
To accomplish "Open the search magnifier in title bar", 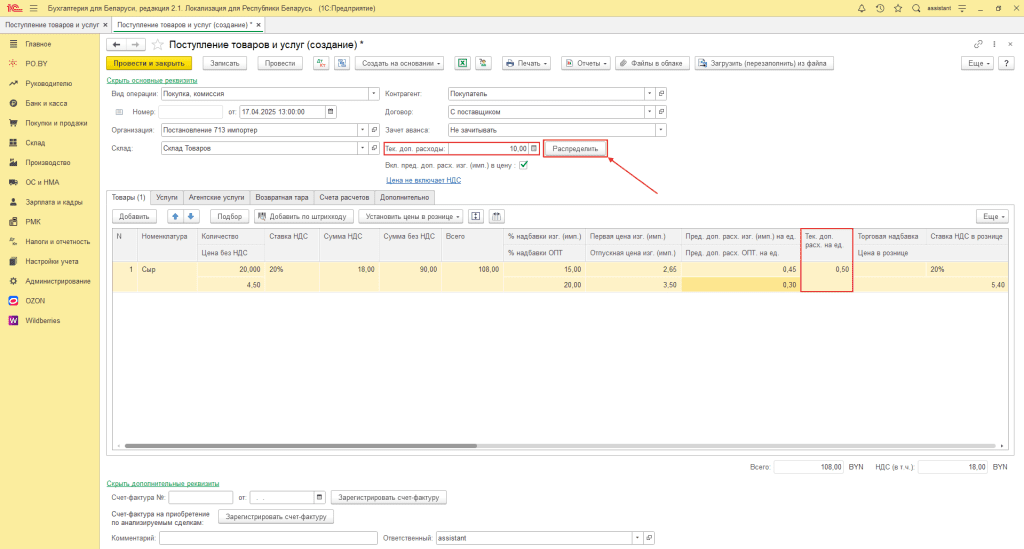I will pyautogui.click(x=916, y=8).
